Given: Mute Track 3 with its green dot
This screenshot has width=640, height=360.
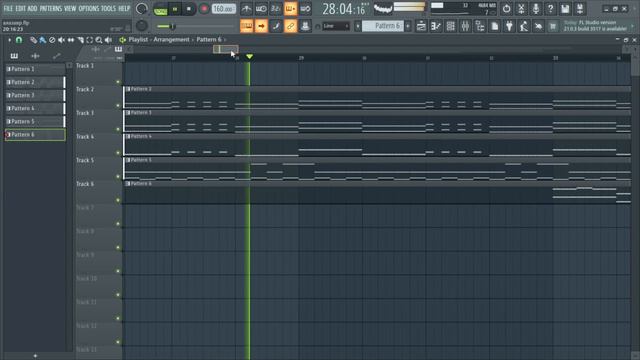Looking at the screenshot, I should click(x=118, y=129).
